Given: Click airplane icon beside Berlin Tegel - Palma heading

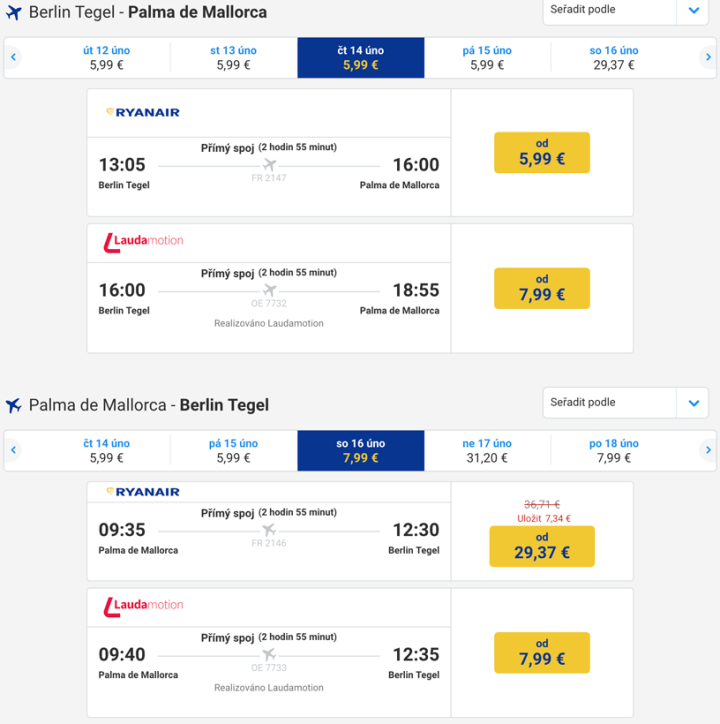Looking at the screenshot, I should (14, 13).
